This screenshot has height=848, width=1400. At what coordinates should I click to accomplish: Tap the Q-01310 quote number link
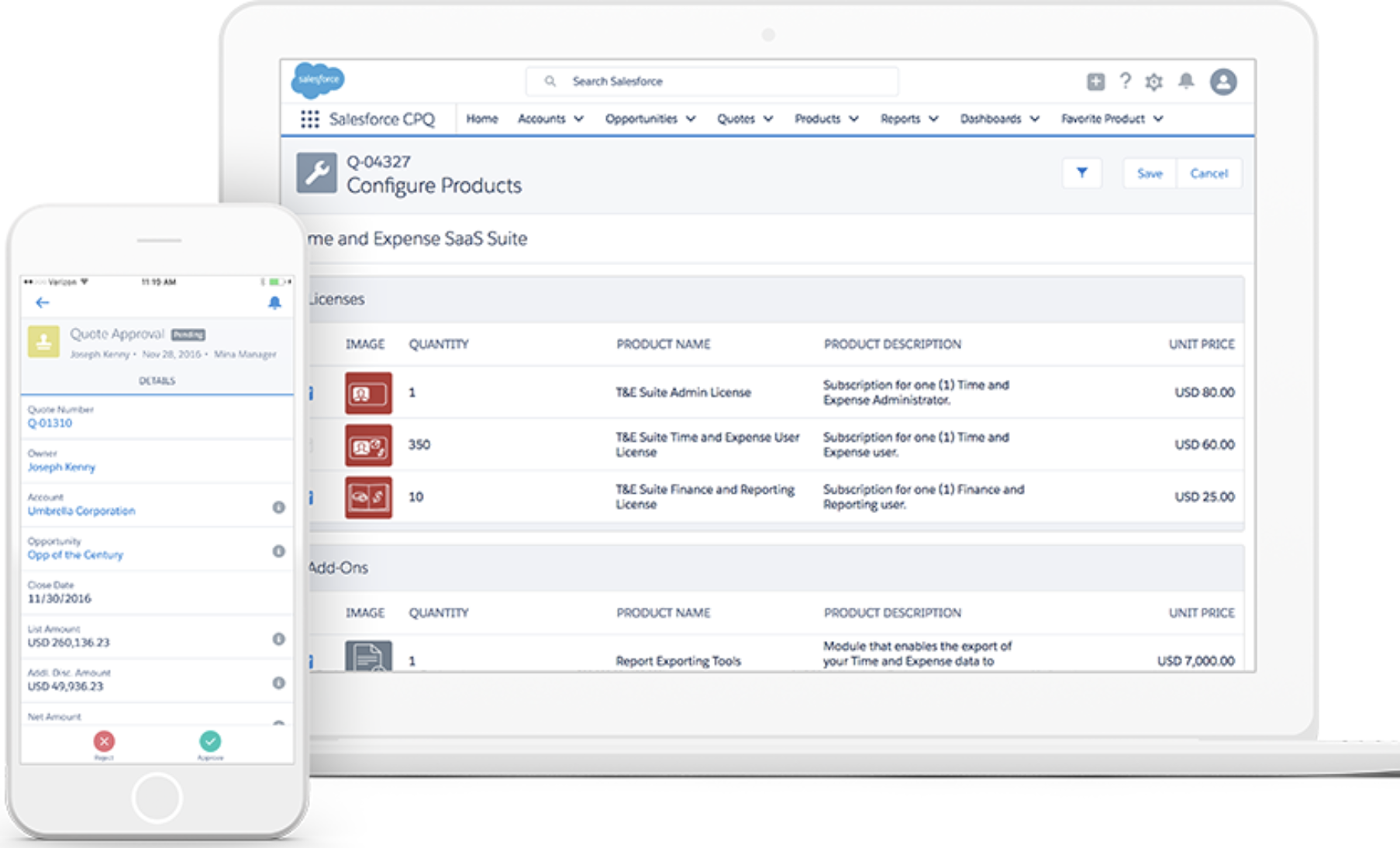tap(50, 423)
